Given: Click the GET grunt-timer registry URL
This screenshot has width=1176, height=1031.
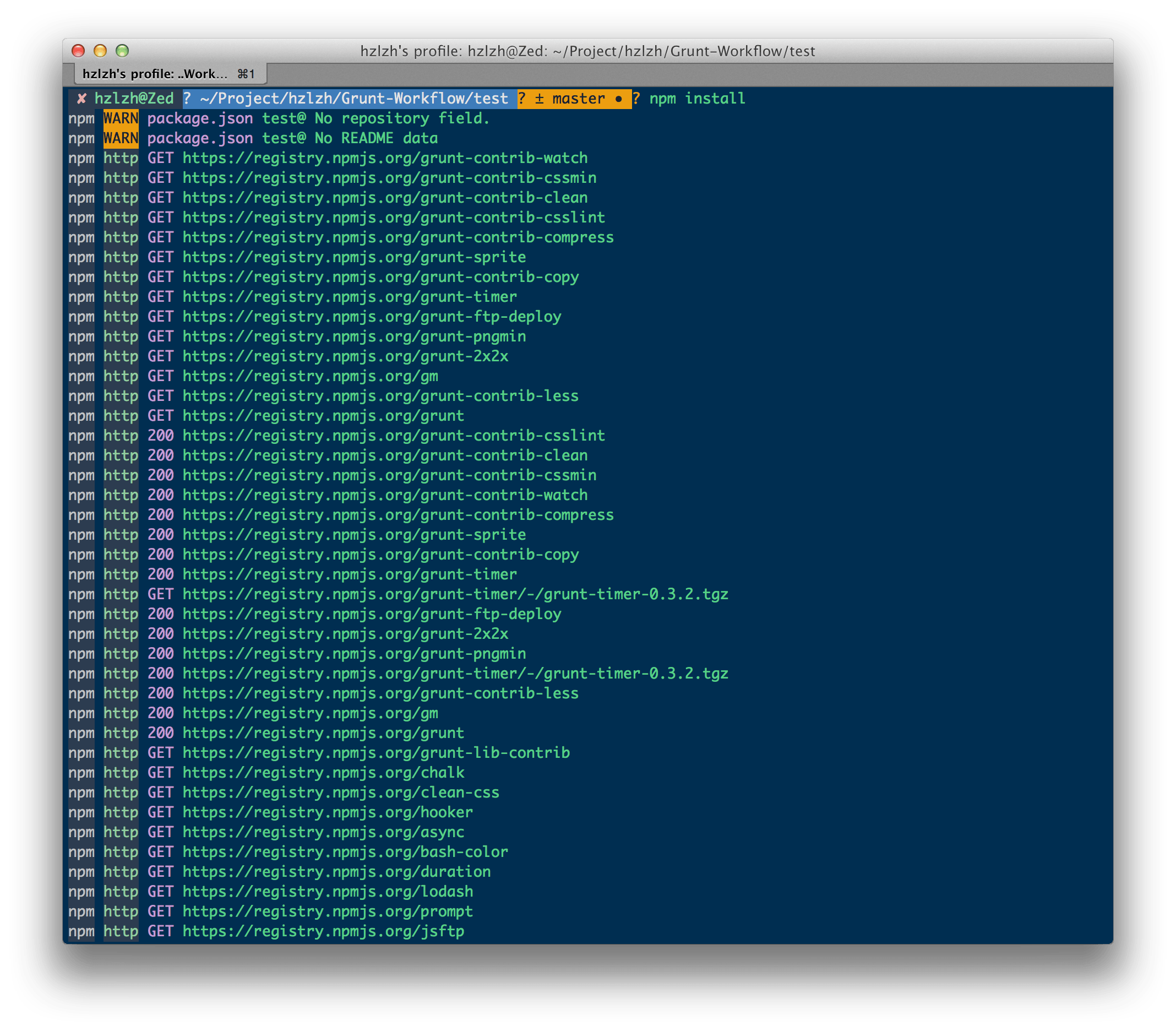Looking at the screenshot, I should (x=350, y=297).
